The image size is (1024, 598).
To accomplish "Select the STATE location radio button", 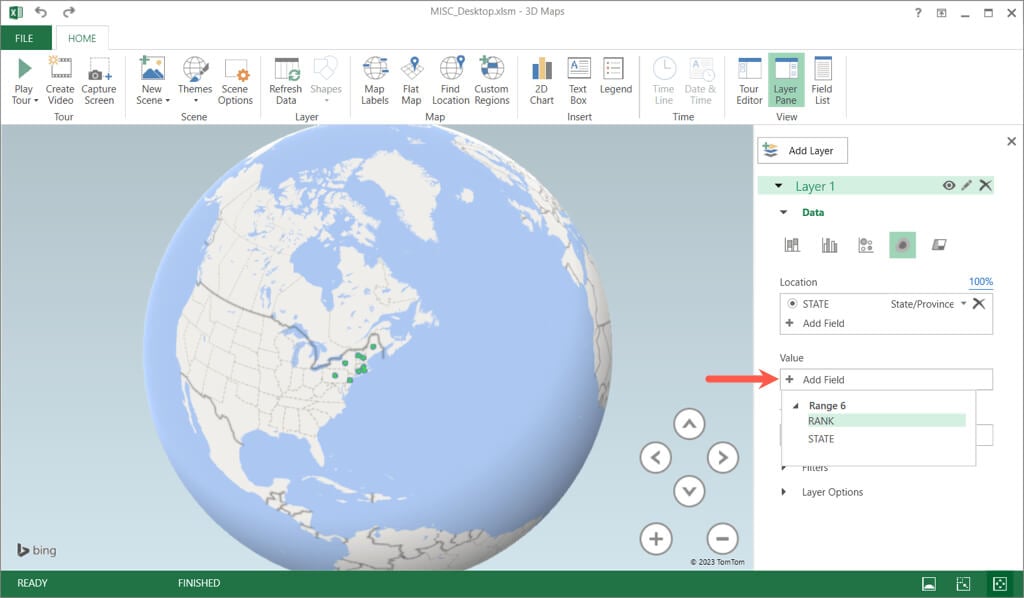I will [x=792, y=304].
